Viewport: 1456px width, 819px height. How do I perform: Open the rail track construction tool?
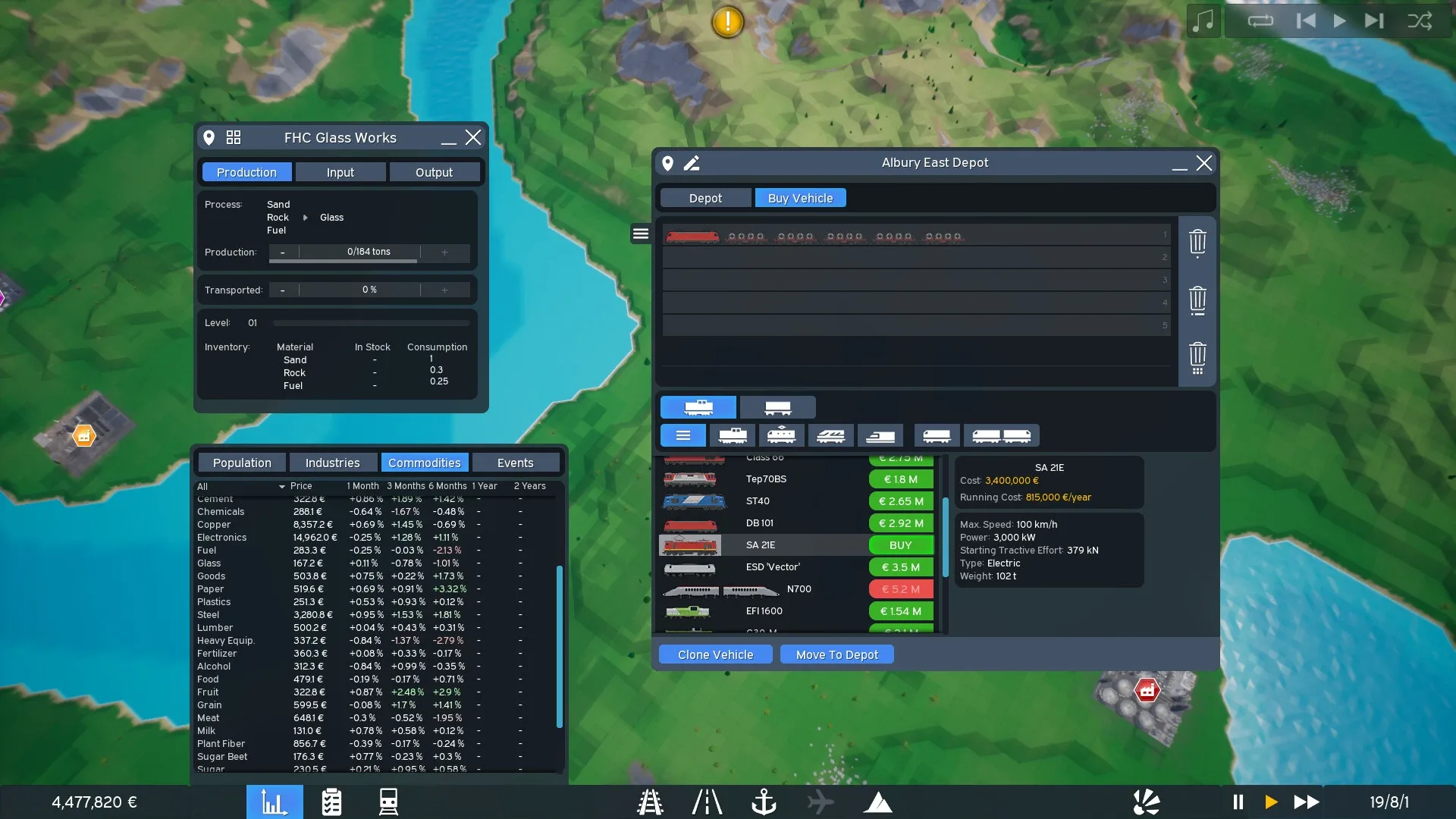point(650,802)
